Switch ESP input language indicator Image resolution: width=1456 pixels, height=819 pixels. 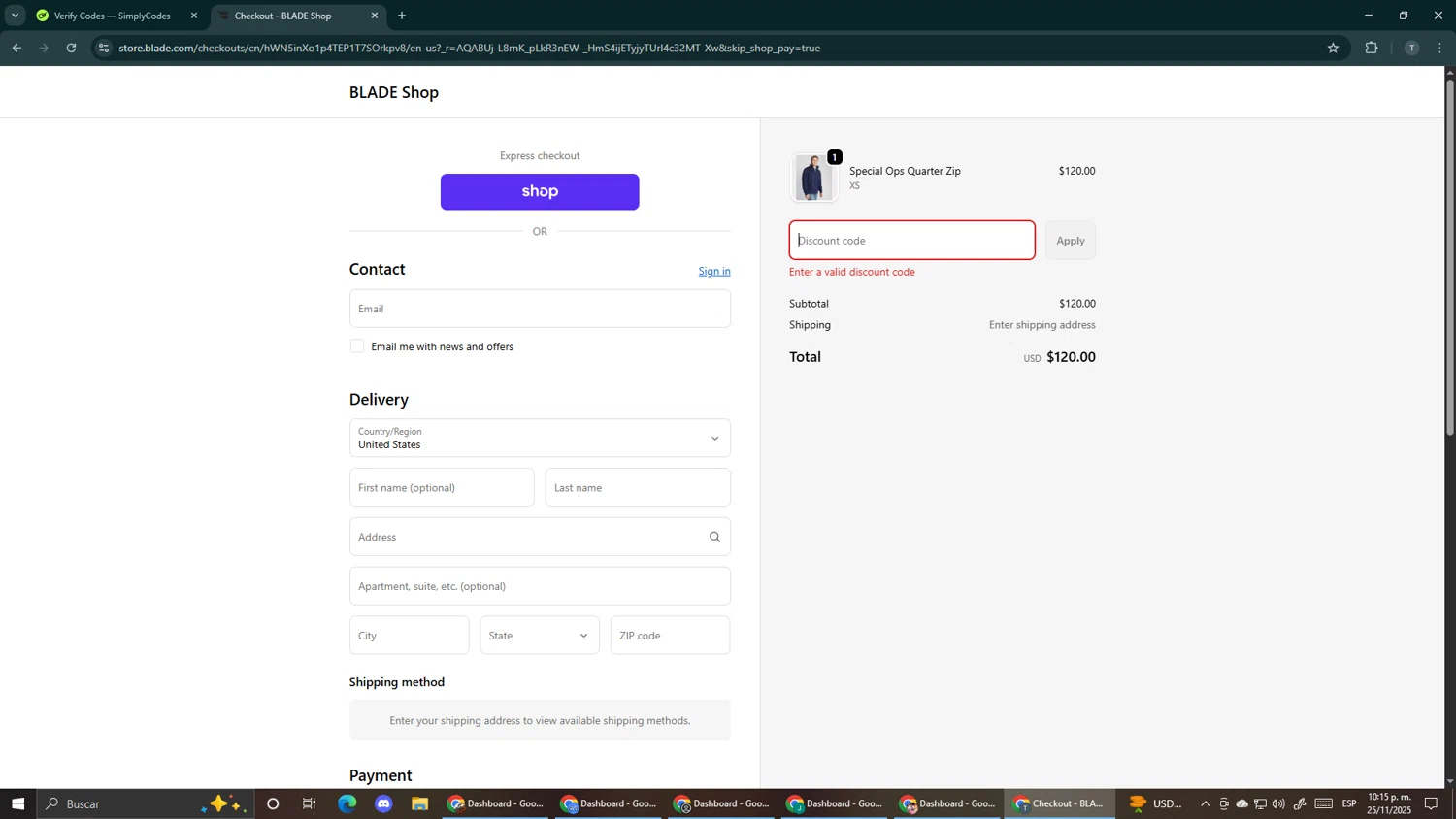coord(1349,803)
